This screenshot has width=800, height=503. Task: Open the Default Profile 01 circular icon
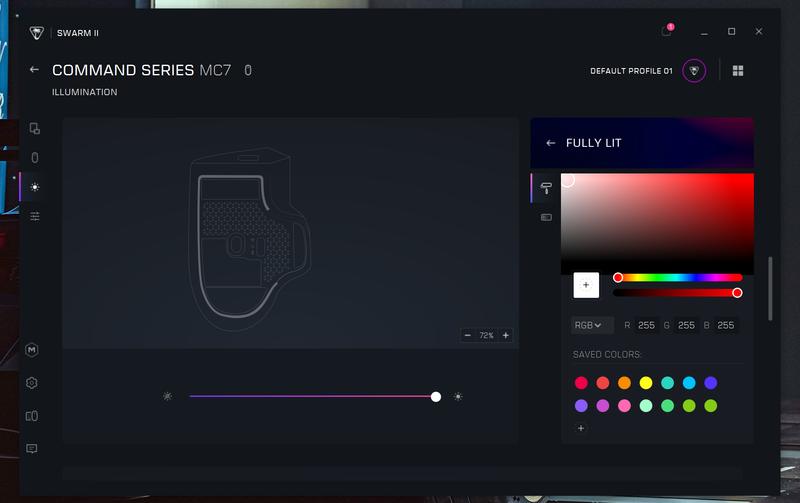point(694,70)
